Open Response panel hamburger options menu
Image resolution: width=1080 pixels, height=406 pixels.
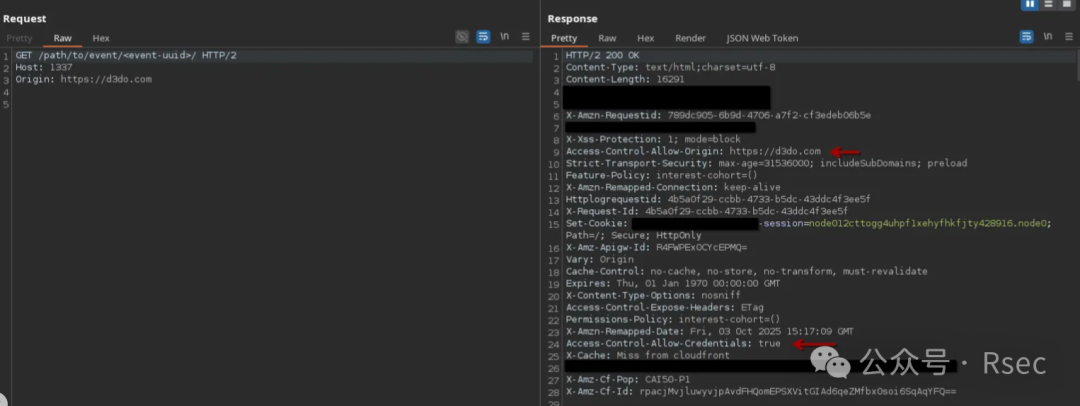1068,37
